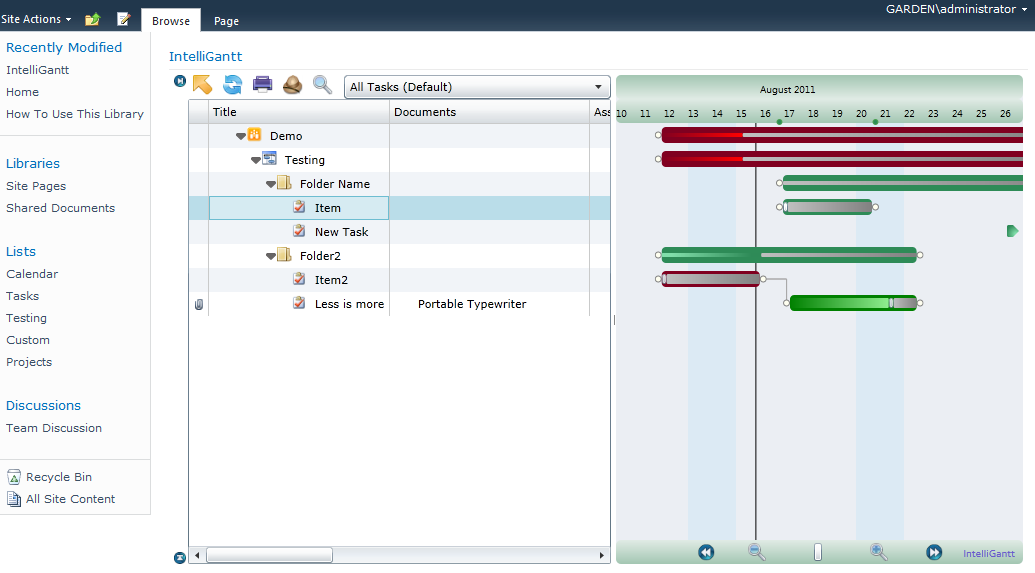
Task: Open the Projects list
Action: pos(29,362)
